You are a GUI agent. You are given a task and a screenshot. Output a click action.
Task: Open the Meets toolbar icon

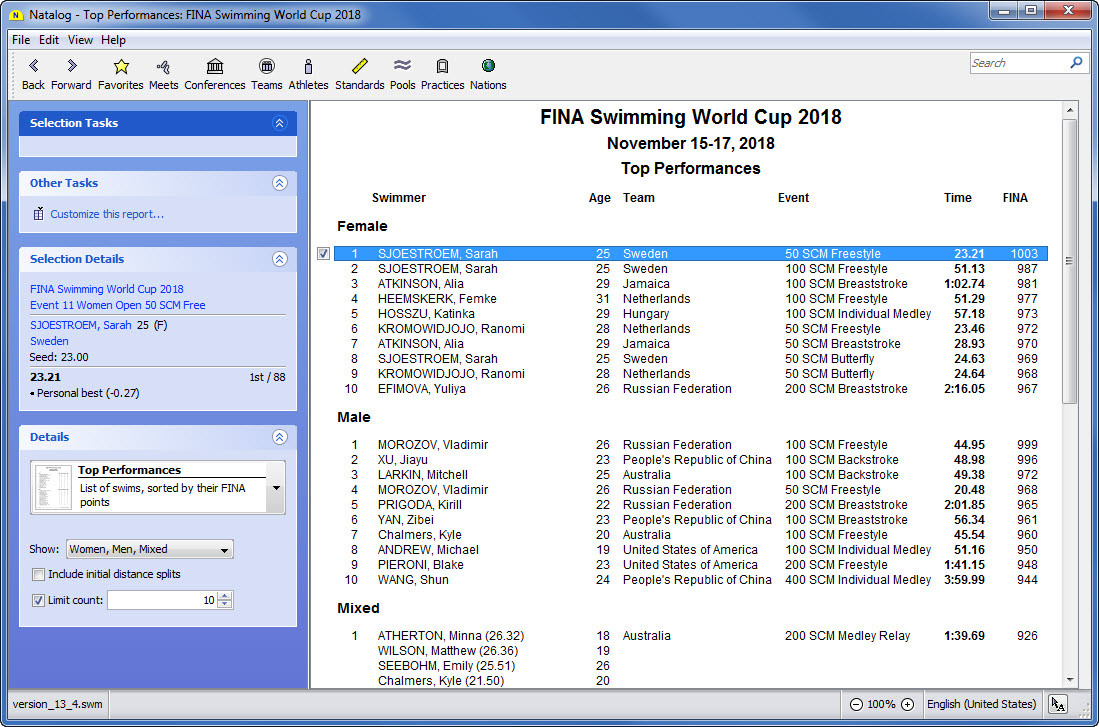tap(164, 67)
